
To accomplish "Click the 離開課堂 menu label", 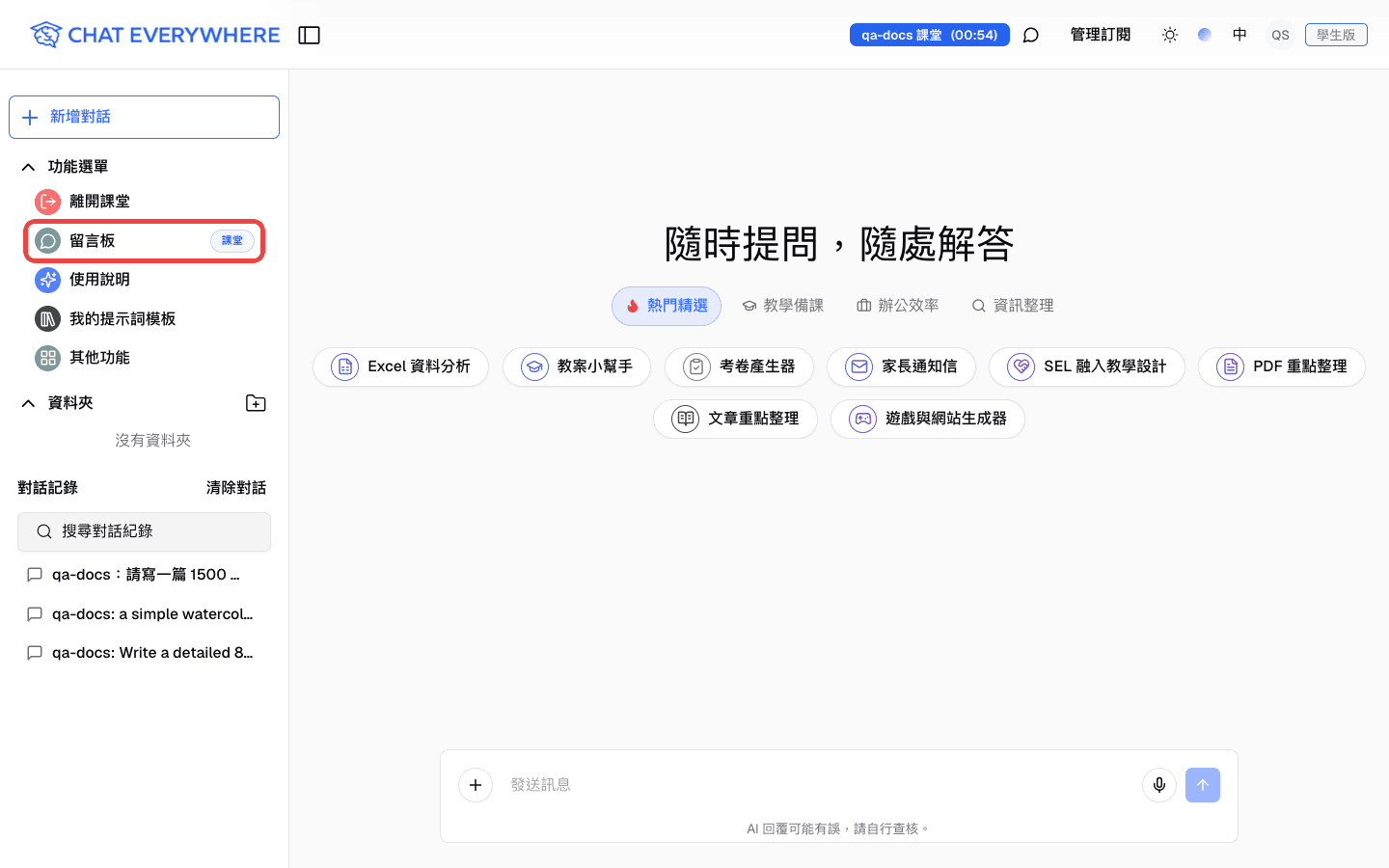I will [99, 202].
